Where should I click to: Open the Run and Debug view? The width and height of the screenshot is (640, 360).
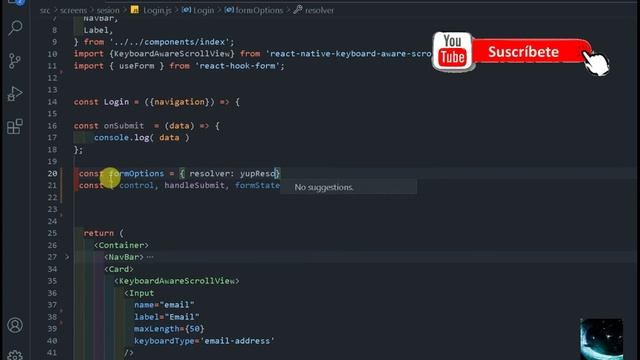(15, 93)
